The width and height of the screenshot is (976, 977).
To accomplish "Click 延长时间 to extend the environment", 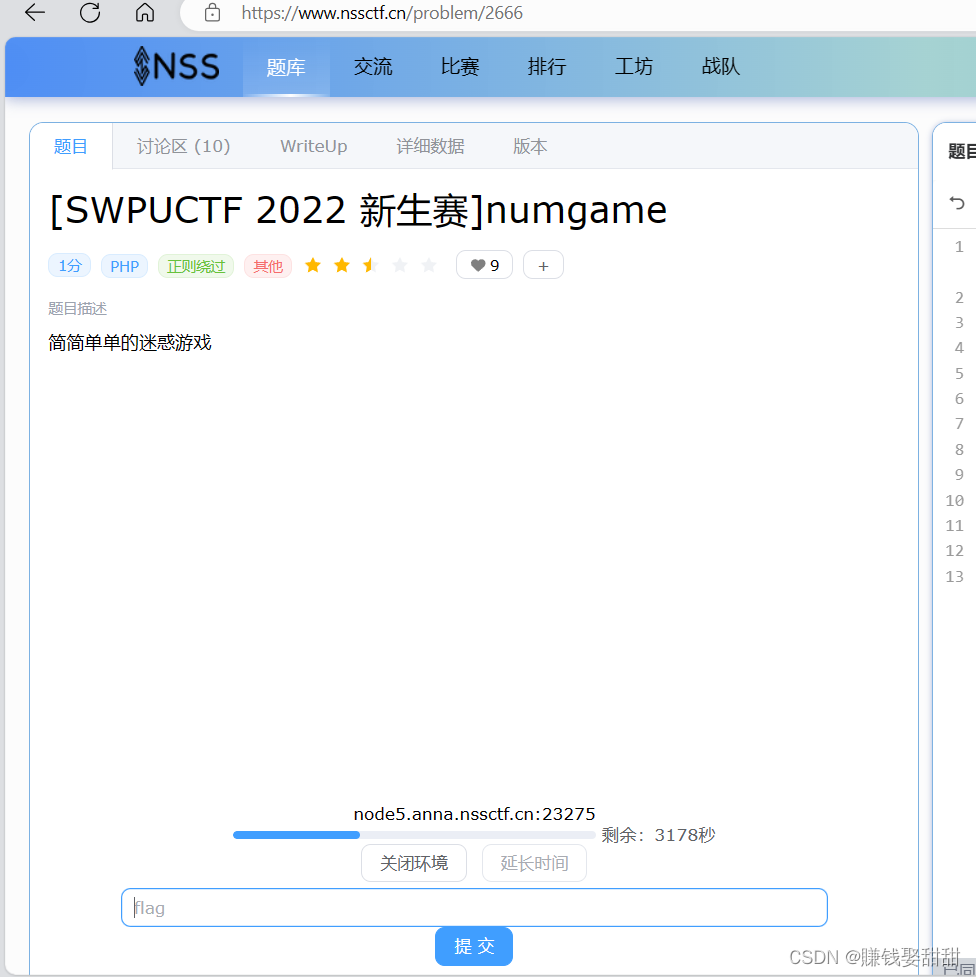I will click(x=534, y=862).
